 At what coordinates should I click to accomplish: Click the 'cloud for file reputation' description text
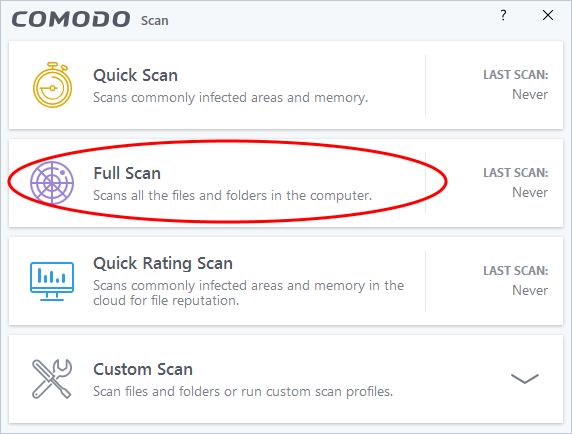tap(166, 301)
